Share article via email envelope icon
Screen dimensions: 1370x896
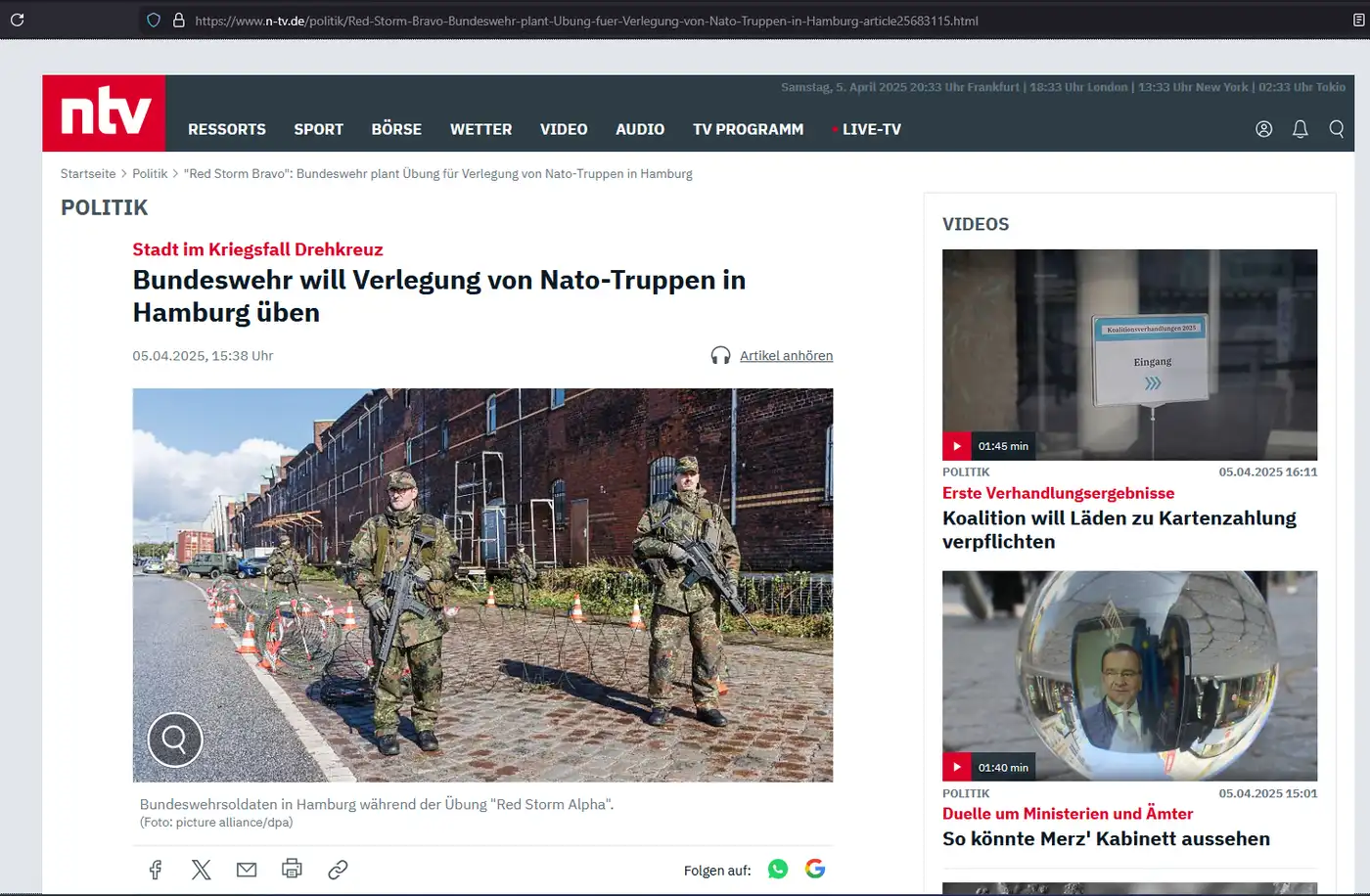coord(247,870)
